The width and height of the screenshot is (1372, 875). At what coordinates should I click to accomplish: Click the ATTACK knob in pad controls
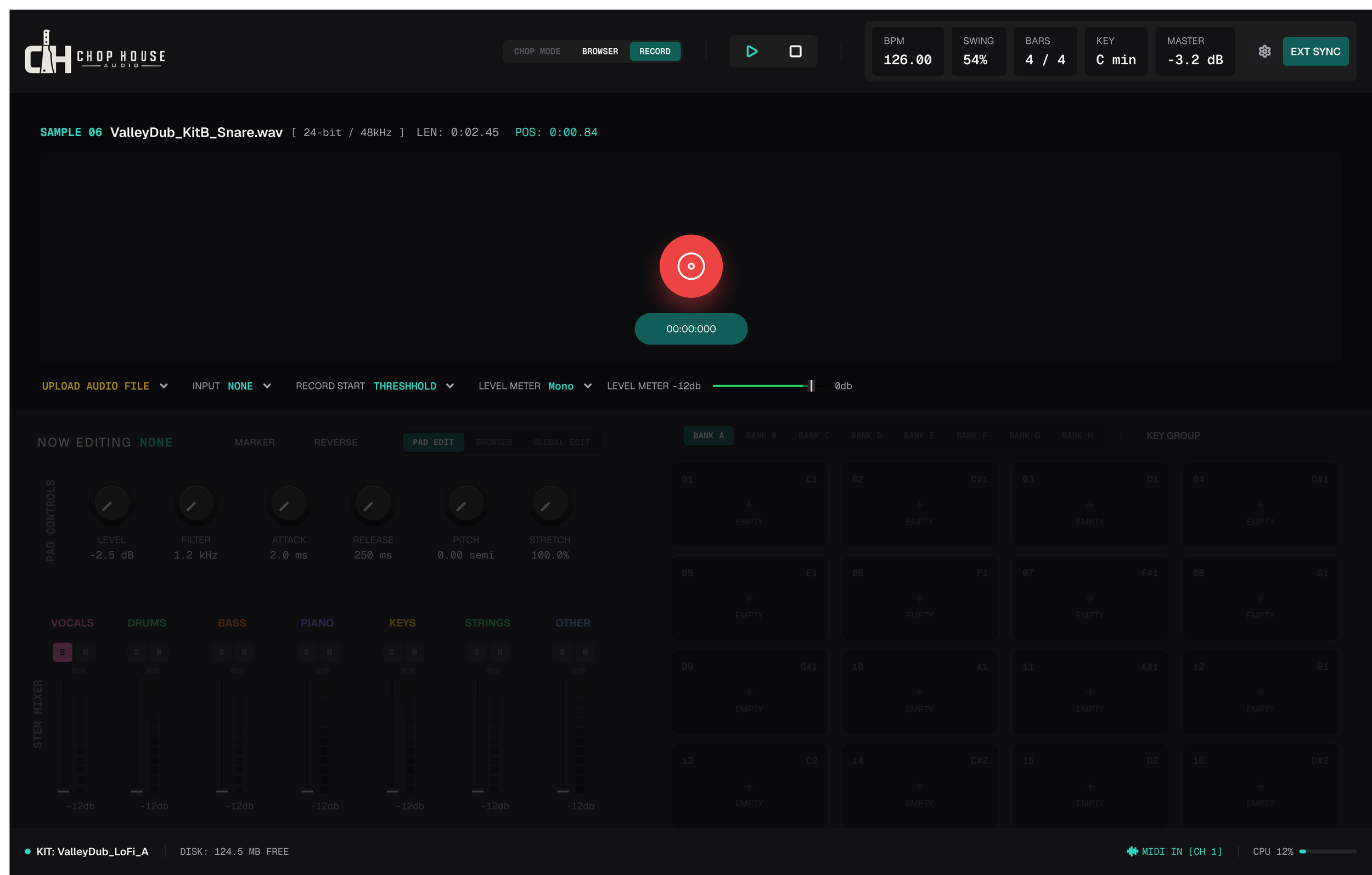point(289,504)
